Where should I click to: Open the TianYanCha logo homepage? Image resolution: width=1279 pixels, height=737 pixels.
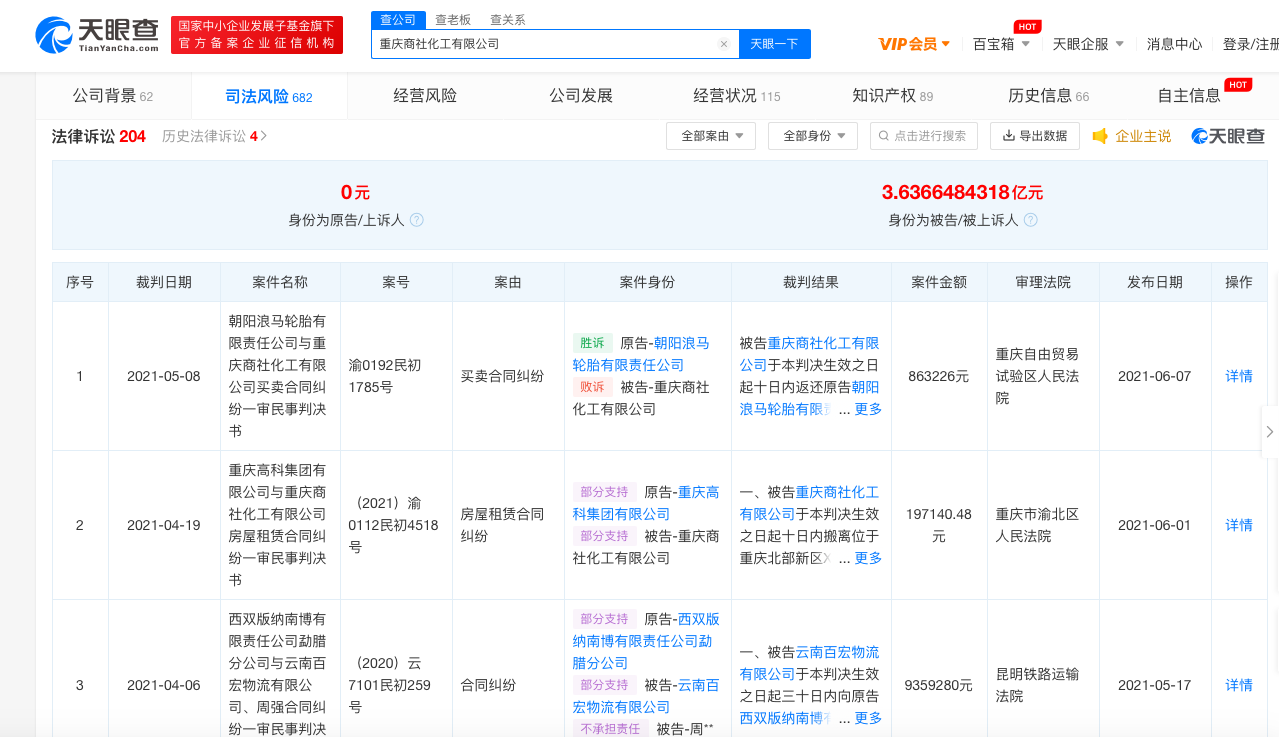97,35
